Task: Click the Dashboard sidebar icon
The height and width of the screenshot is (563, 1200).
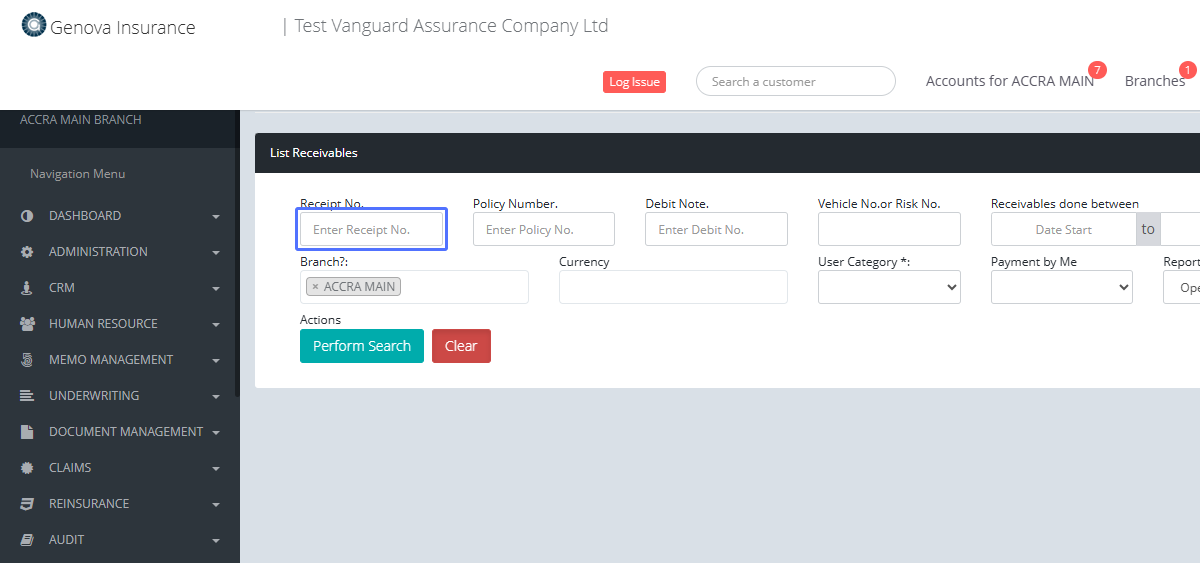Action: pos(27,216)
